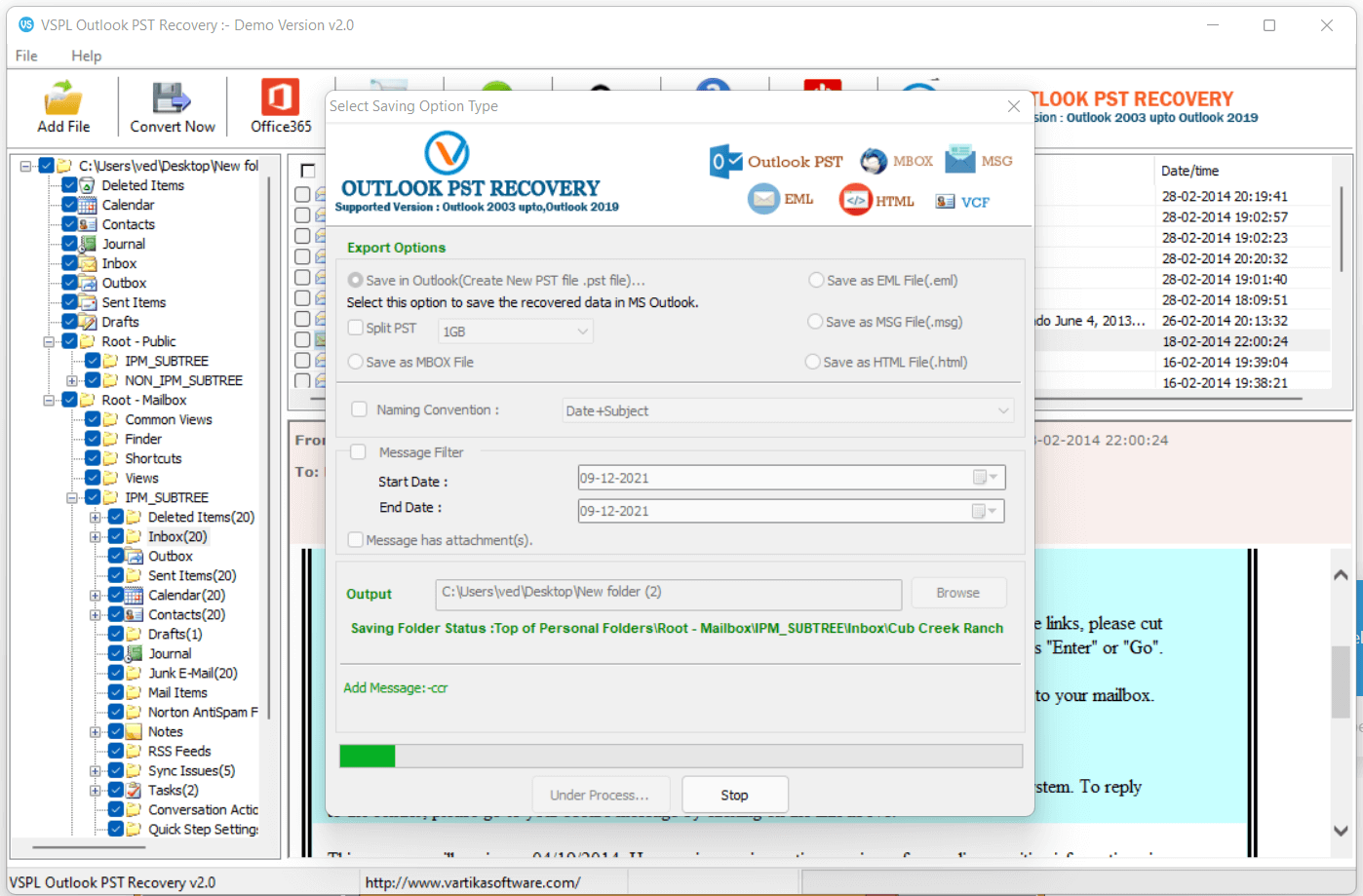The width and height of the screenshot is (1363, 896).
Task: Click the VCF format icon
Action: [x=945, y=202]
